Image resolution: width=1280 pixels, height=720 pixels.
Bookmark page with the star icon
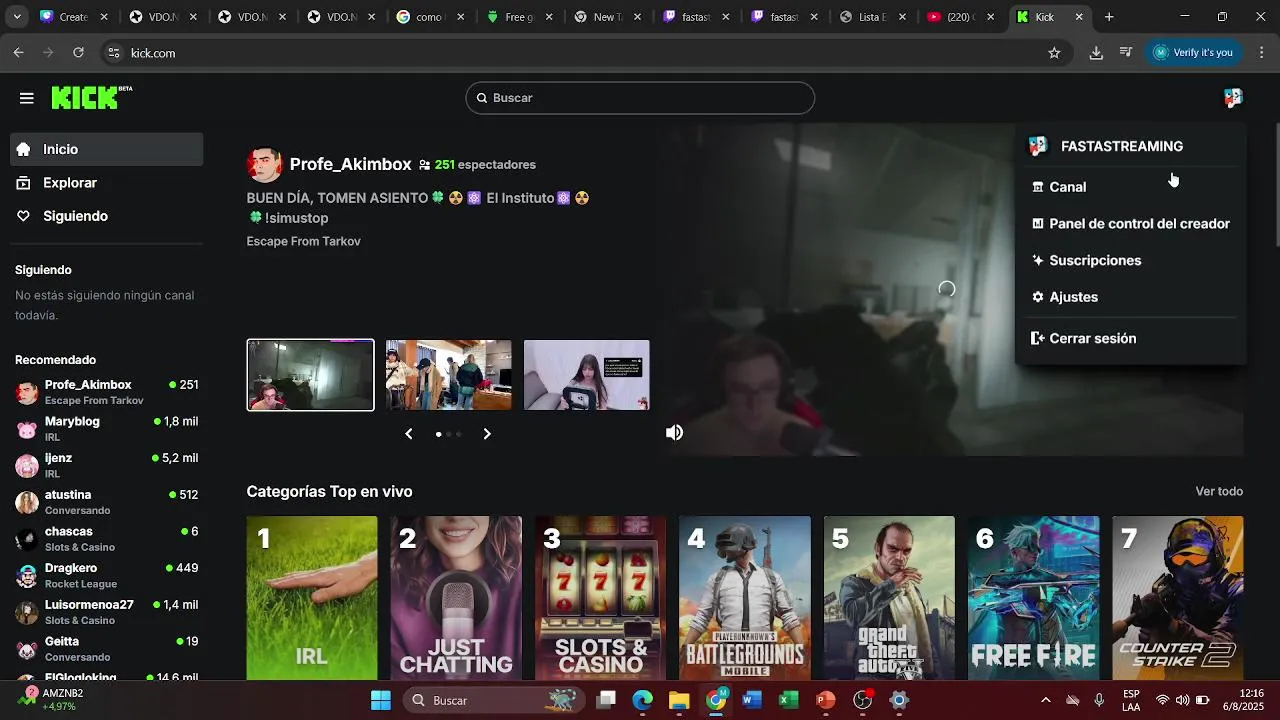pos(1054,53)
